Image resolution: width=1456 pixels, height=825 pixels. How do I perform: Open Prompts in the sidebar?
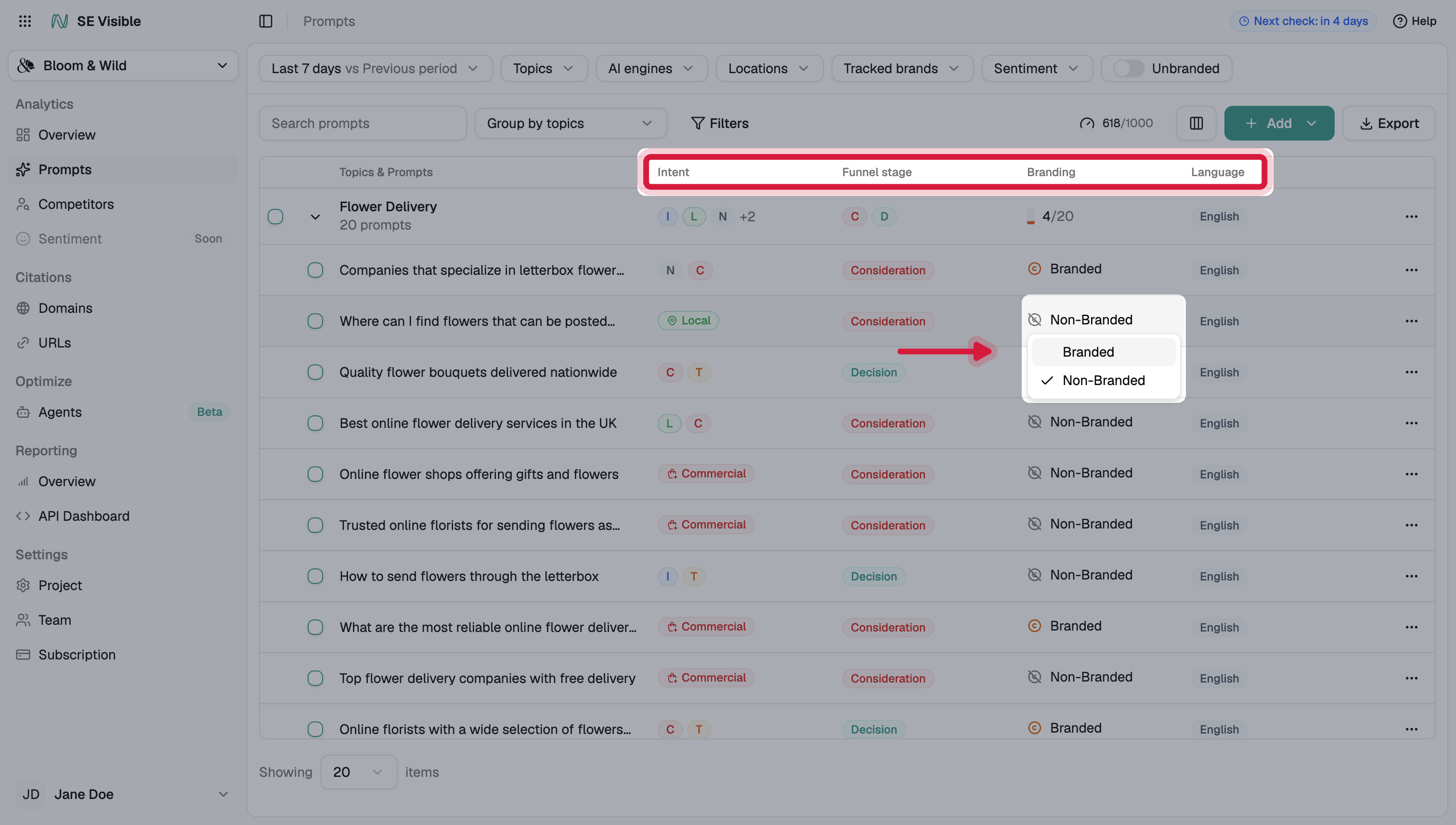[123, 169]
